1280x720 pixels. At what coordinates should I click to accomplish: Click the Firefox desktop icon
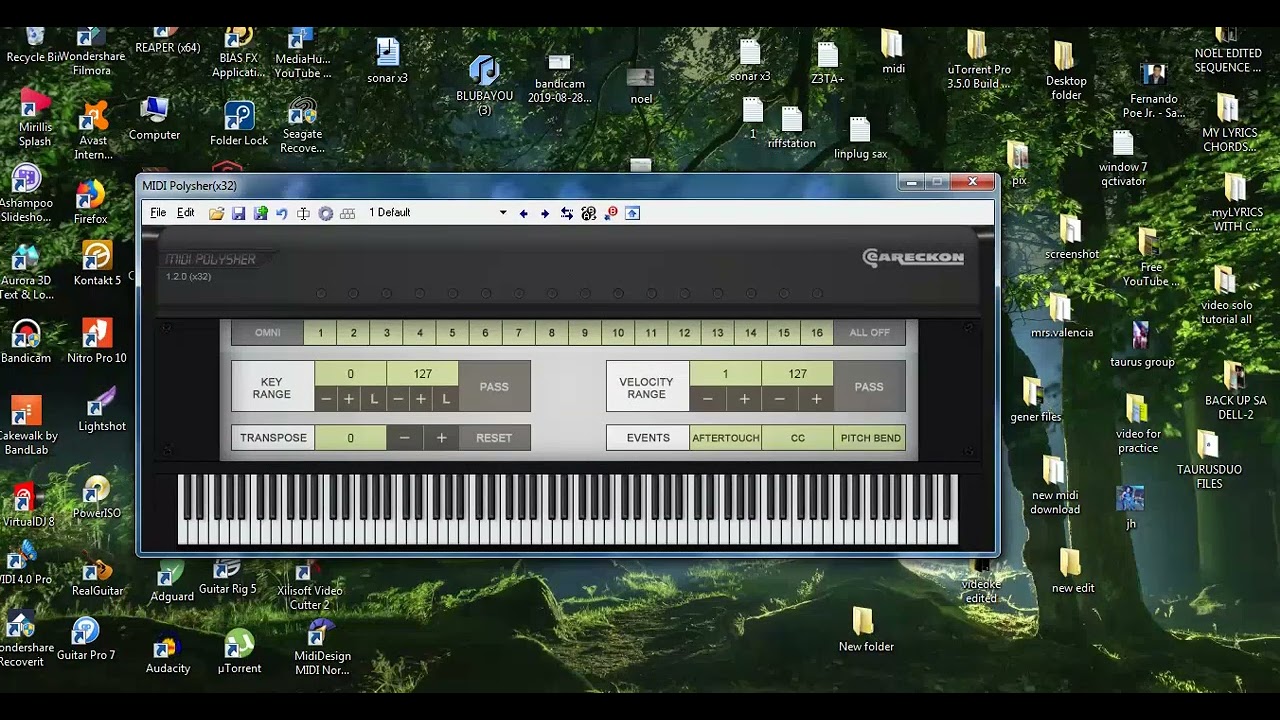pos(91,202)
